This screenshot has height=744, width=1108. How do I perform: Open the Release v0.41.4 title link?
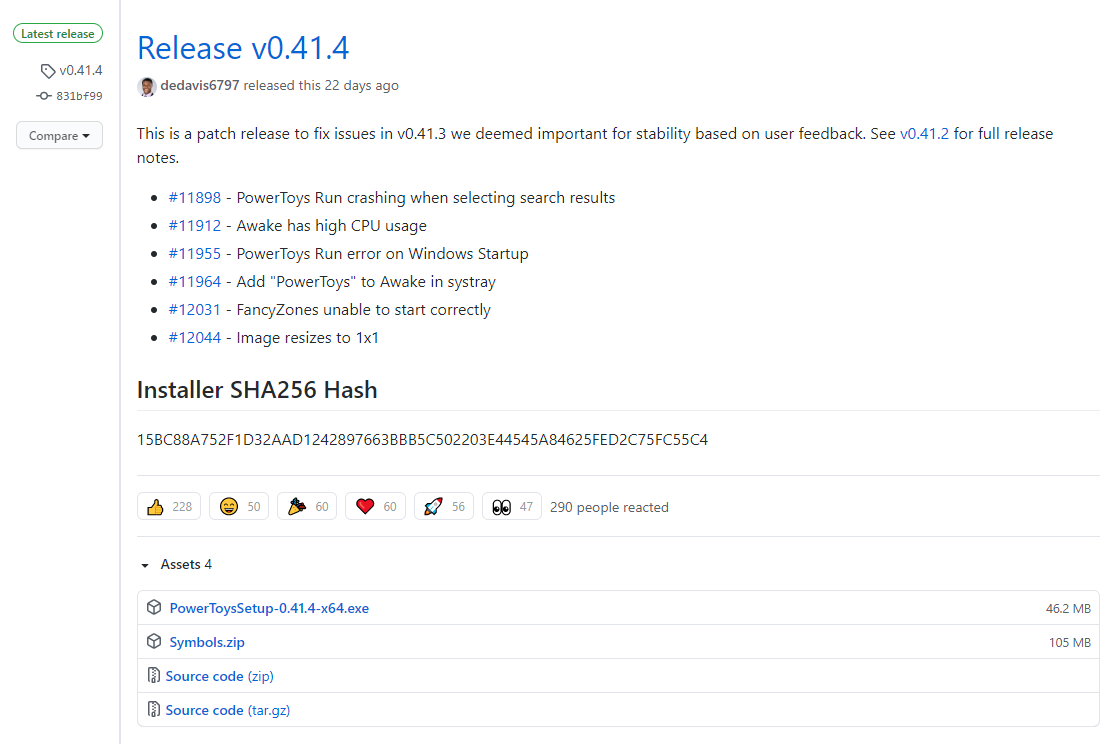[242, 48]
